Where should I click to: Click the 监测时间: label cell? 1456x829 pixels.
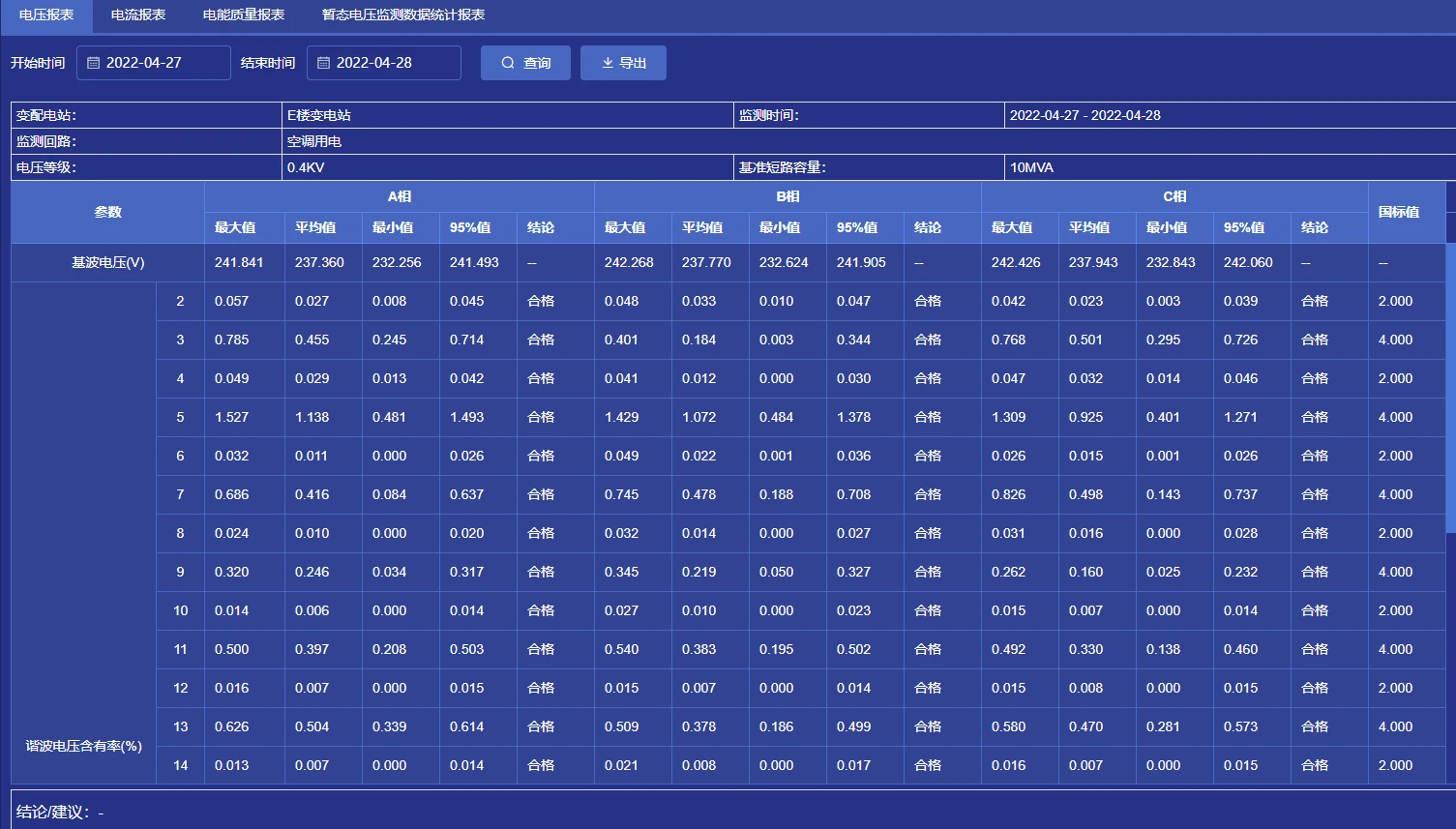click(x=869, y=115)
